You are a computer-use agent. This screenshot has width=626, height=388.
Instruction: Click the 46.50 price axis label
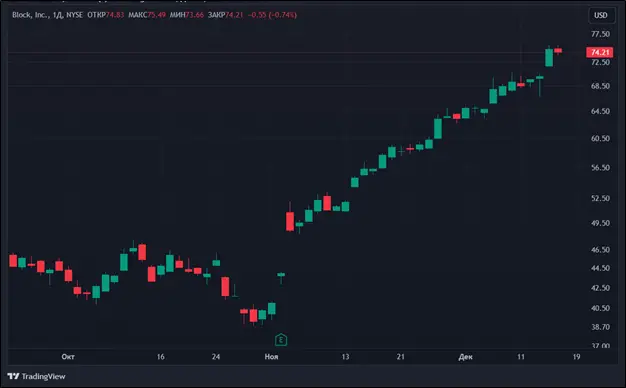click(x=600, y=249)
